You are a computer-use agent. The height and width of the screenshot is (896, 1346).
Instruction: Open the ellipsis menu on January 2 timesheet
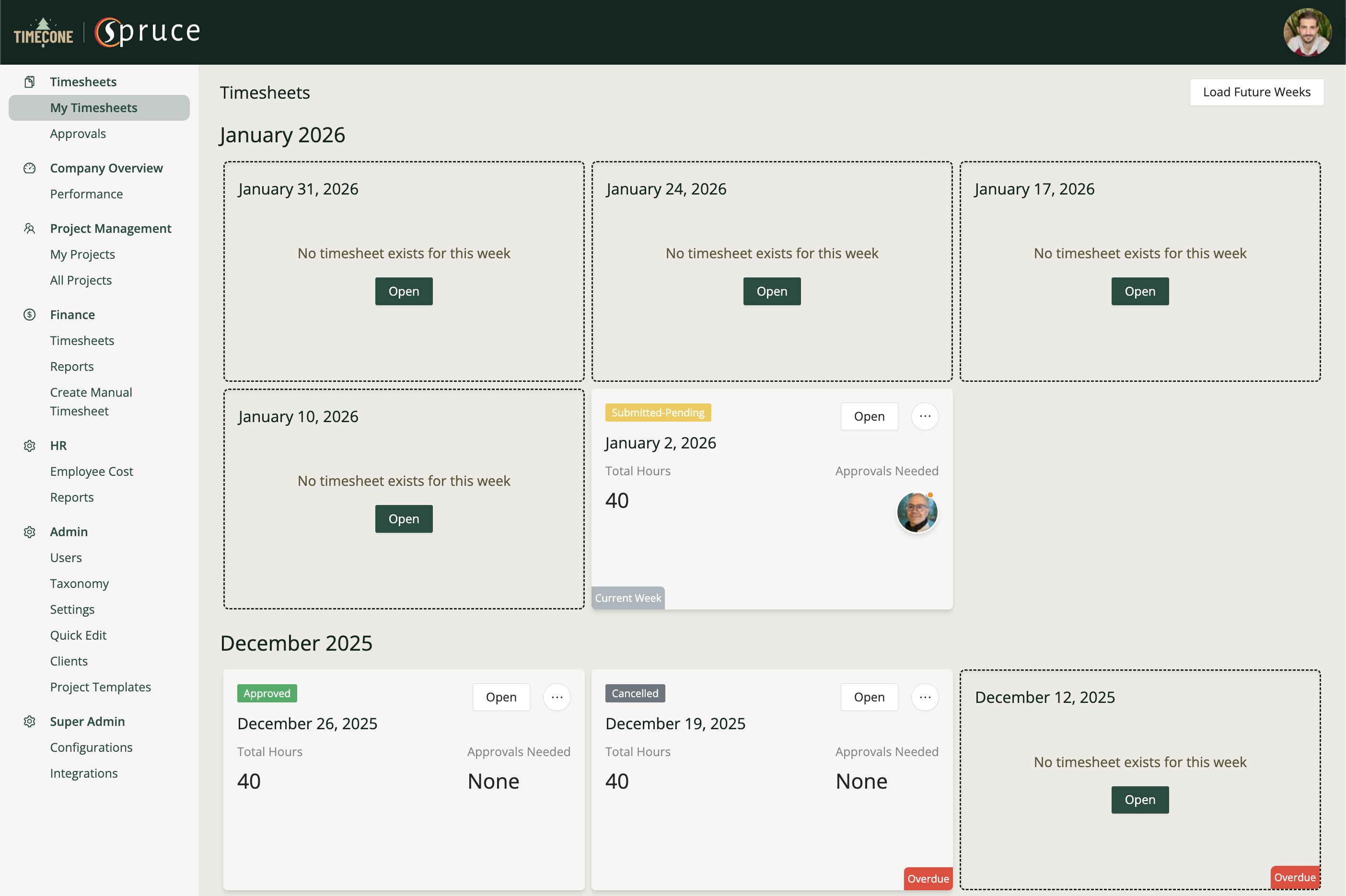(x=924, y=416)
